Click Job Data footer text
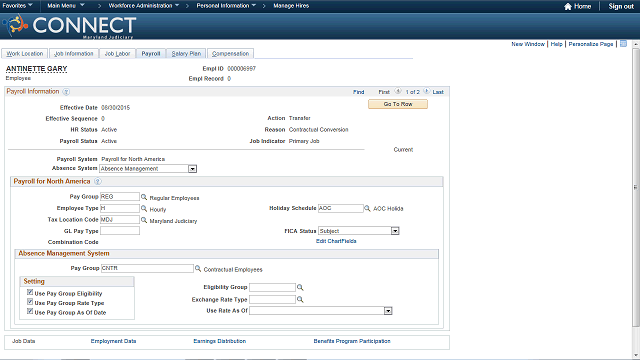The width and height of the screenshot is (640, 360). click(x=24, y=341)
